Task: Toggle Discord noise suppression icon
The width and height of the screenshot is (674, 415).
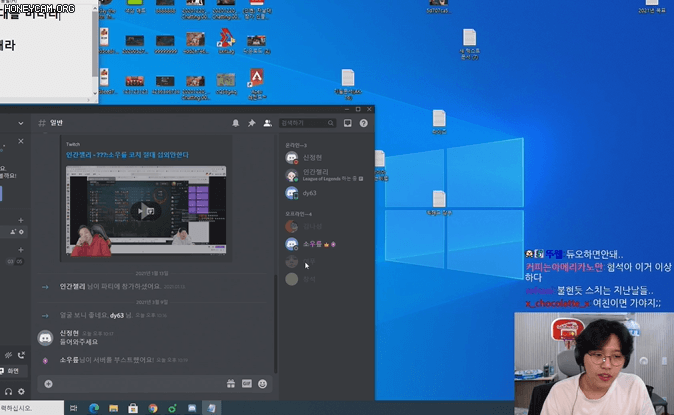Action: [8, 355]
